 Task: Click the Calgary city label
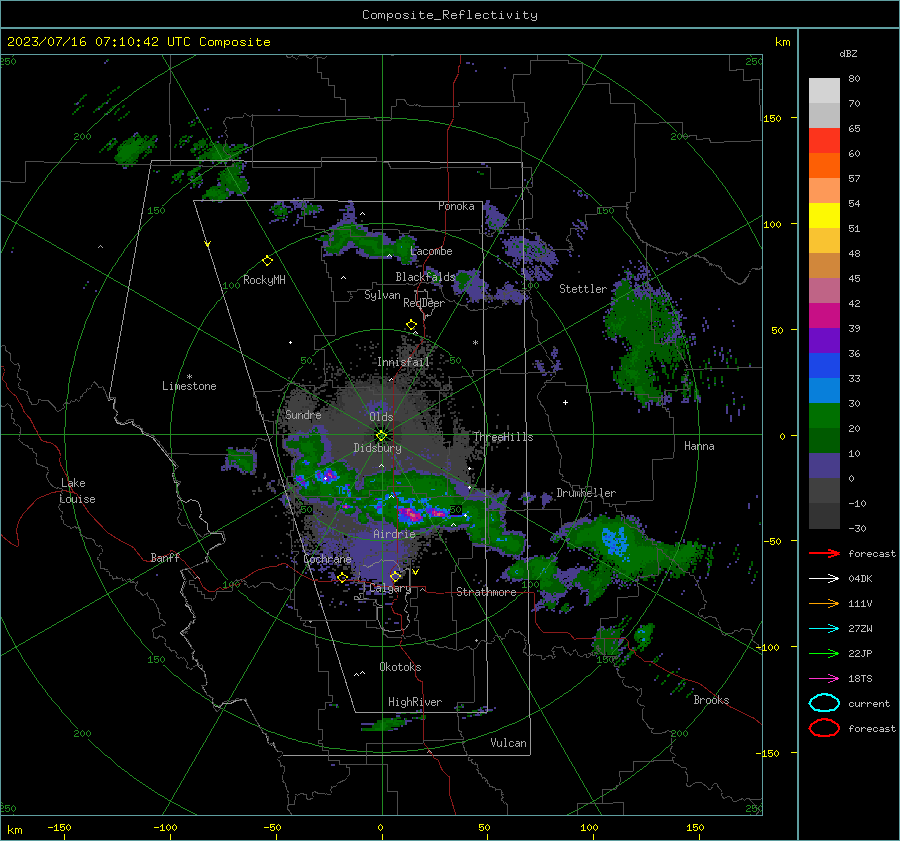pos(390,589)
